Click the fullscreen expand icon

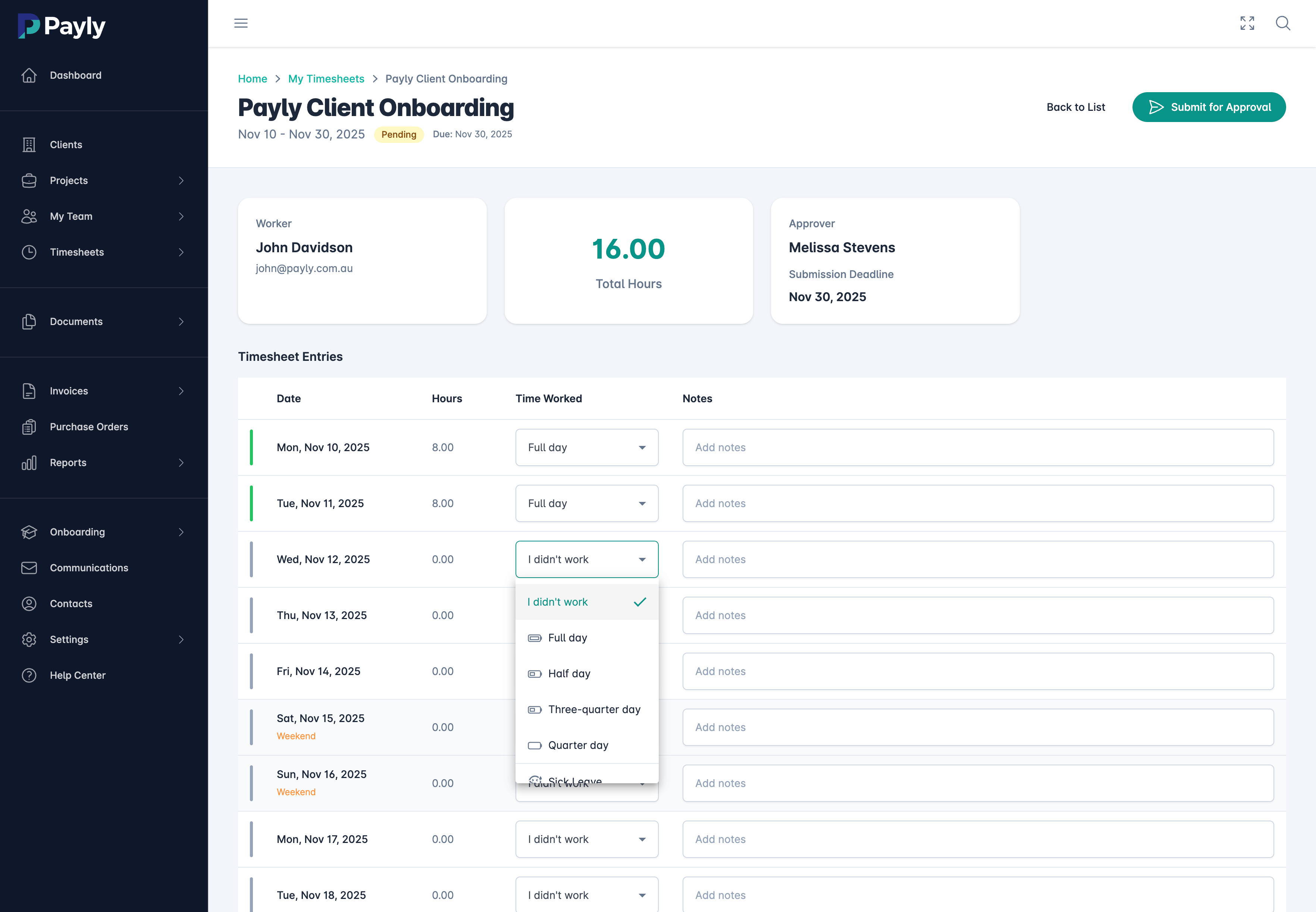(1247, 24)
